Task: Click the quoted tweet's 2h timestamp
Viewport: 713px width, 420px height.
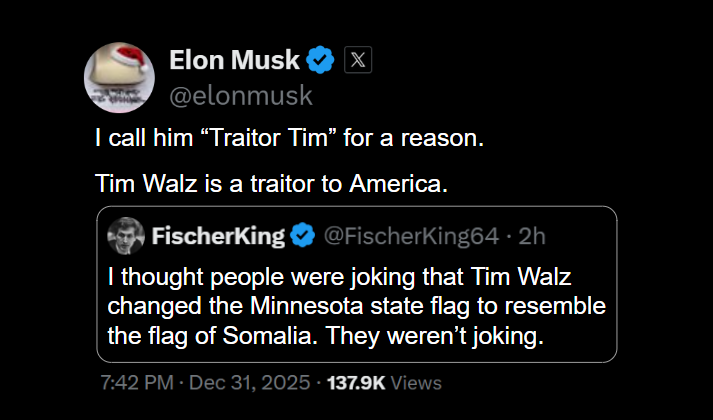Action: click(x=535, y=236)
